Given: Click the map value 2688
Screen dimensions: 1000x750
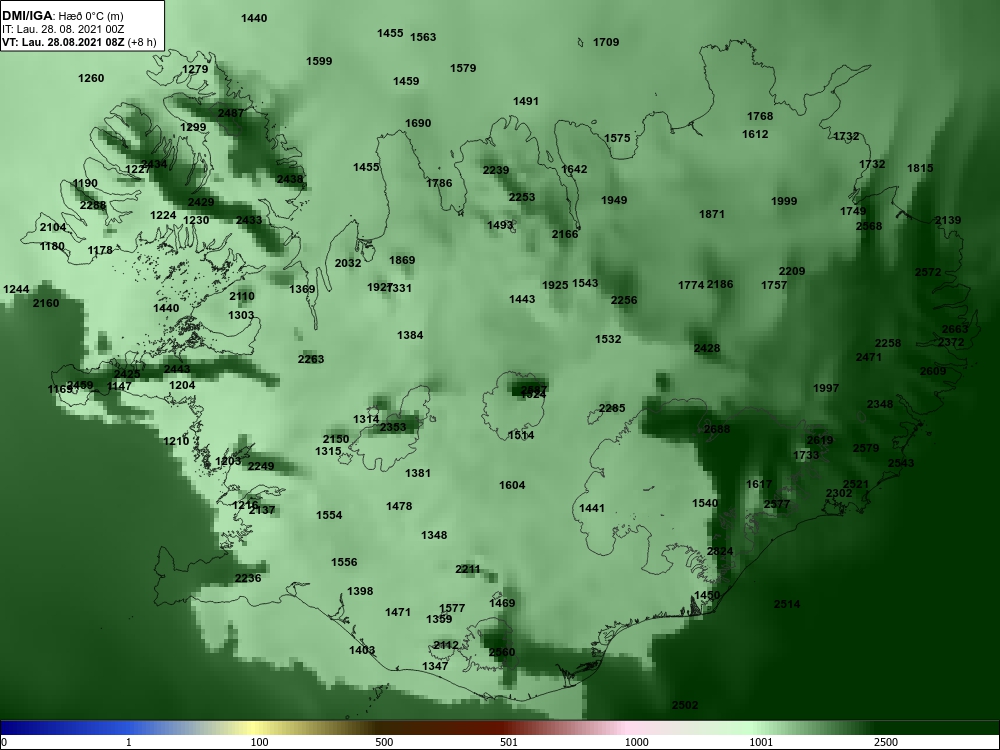Looking at the screenshot, I should pyautogui.click(x=717, y=429).
